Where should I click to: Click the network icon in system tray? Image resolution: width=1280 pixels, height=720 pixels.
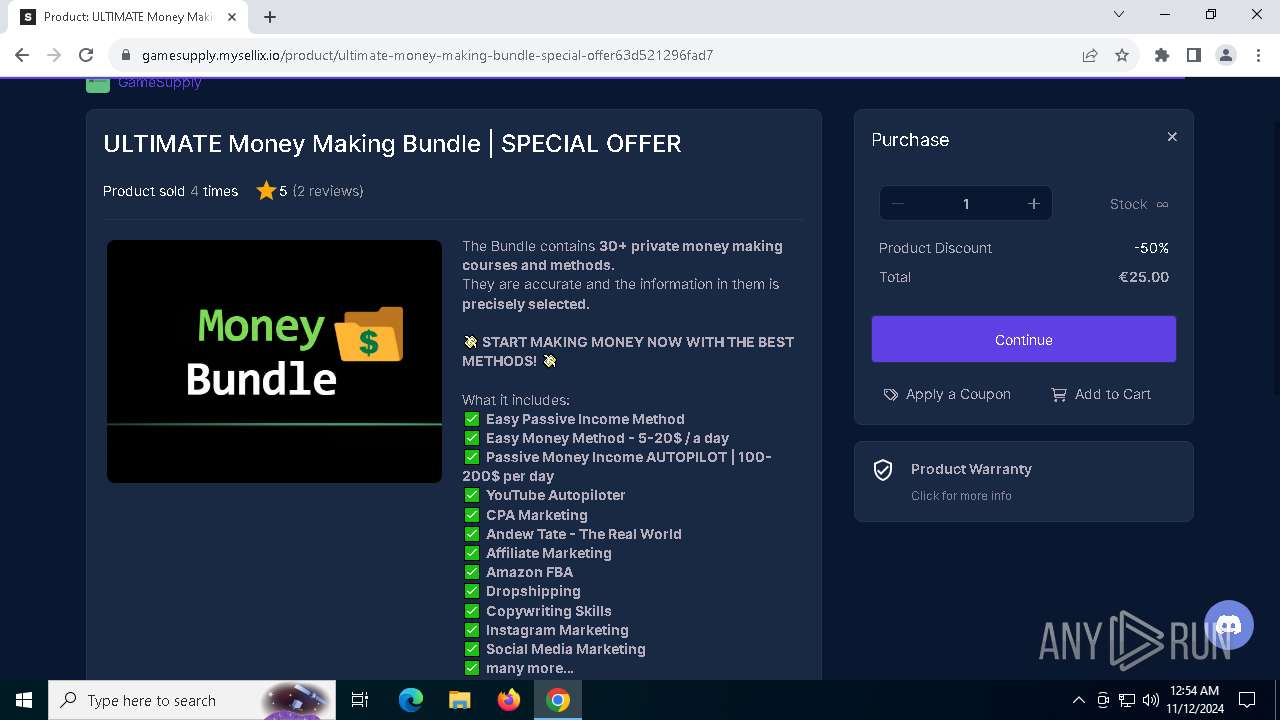1127,700
